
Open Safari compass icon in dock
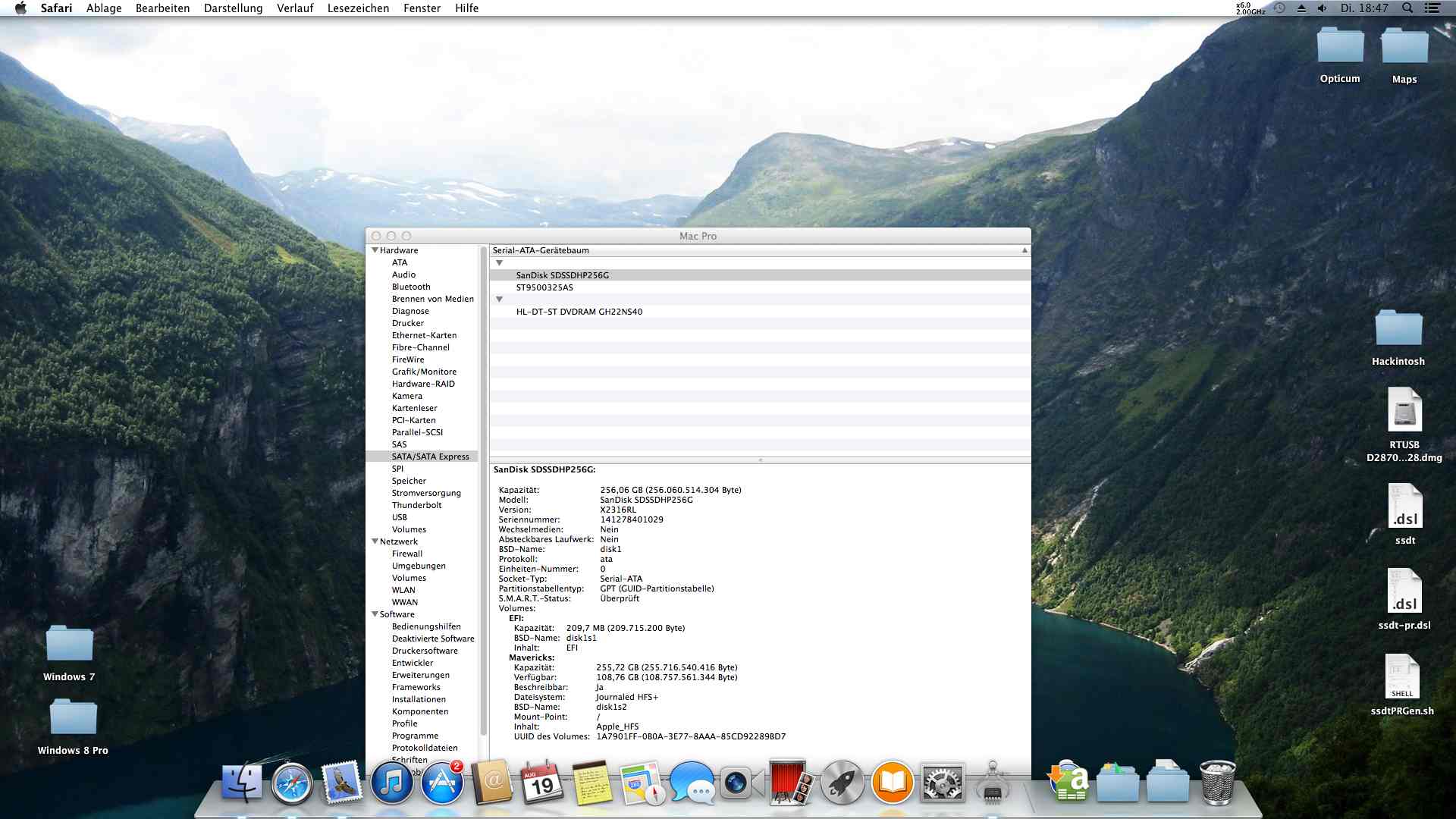click(x=292, y=783)
